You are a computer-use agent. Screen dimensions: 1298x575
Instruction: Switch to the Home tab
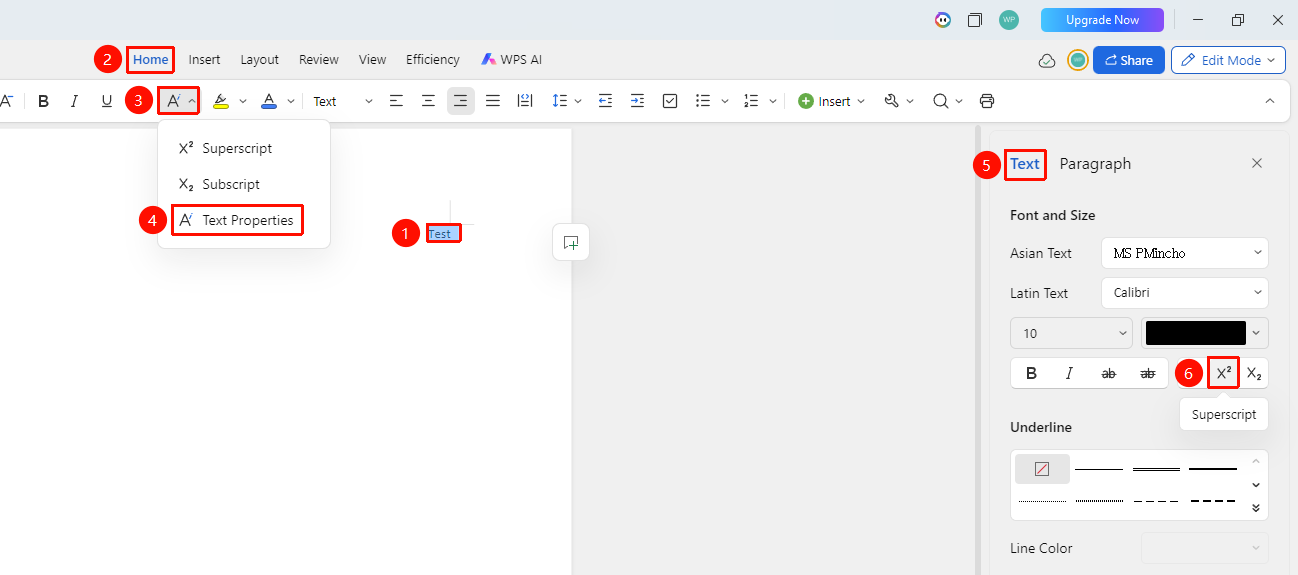tap(151, 60)
